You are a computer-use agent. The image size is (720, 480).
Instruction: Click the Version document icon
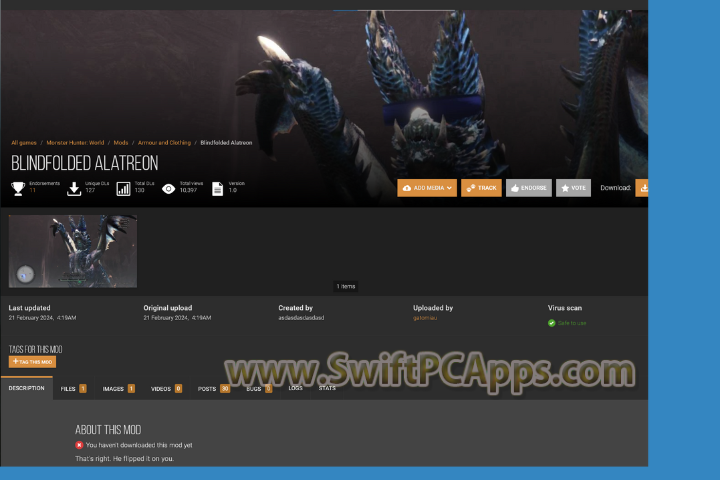coord(218,189)
